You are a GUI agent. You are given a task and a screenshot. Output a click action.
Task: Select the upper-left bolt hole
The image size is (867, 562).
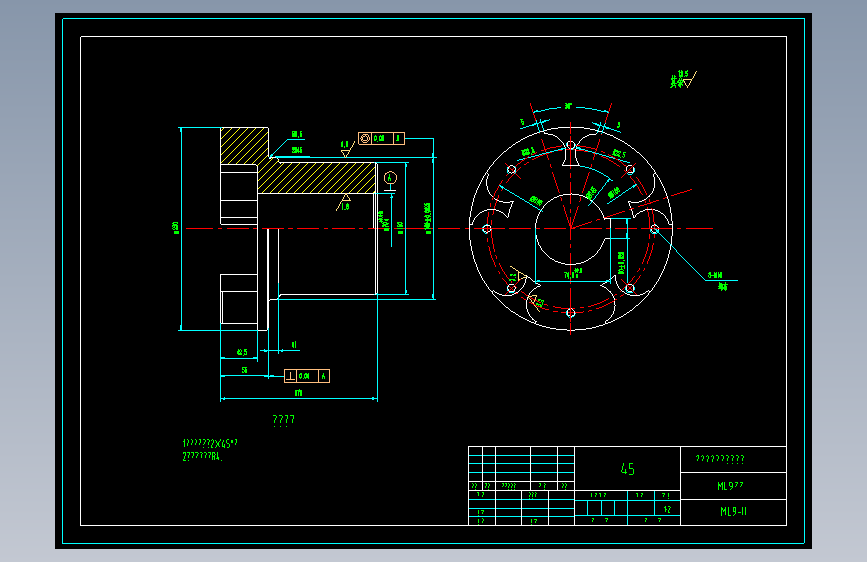(x=511, y=170)
